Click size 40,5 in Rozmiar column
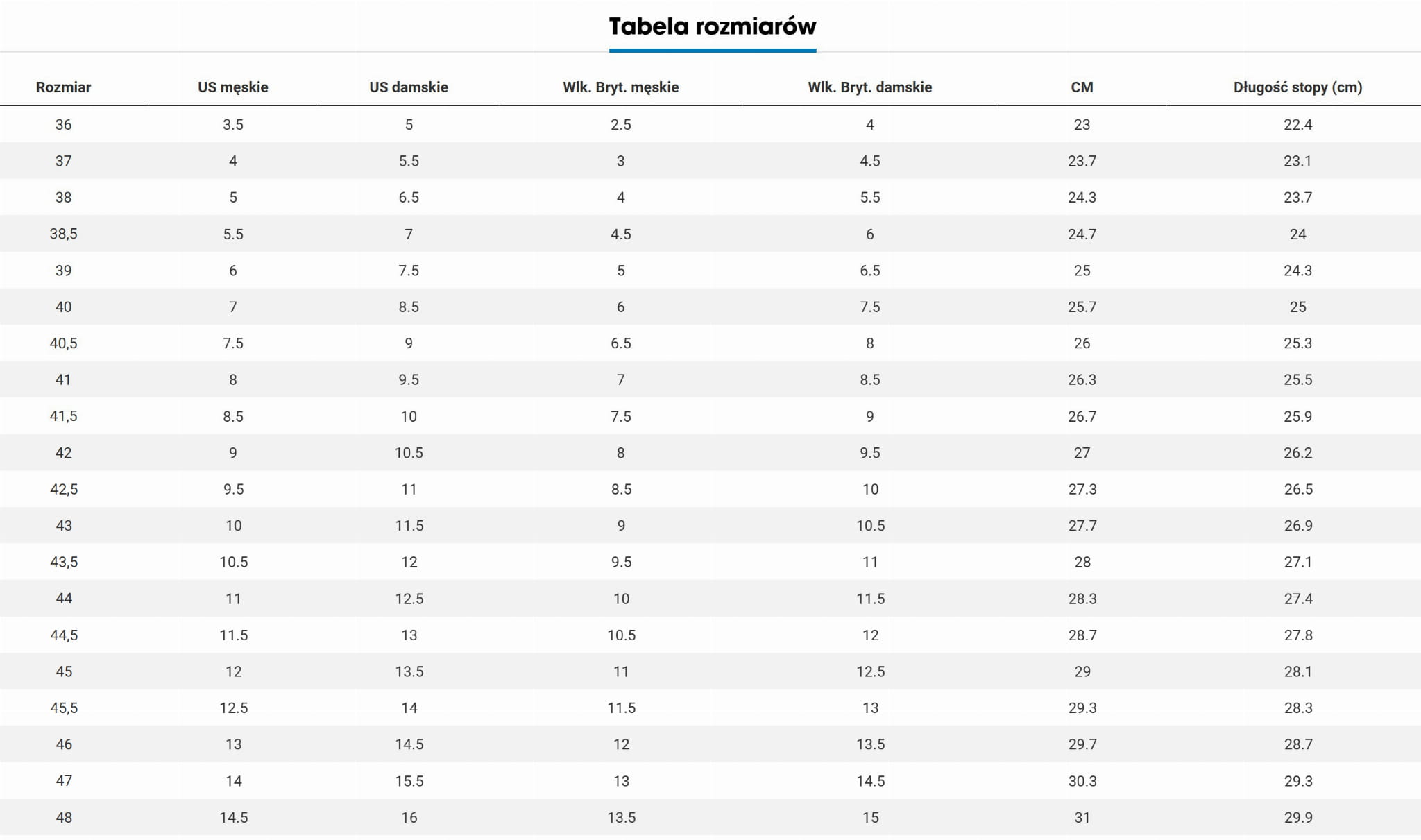 click(x=63, y=343)
